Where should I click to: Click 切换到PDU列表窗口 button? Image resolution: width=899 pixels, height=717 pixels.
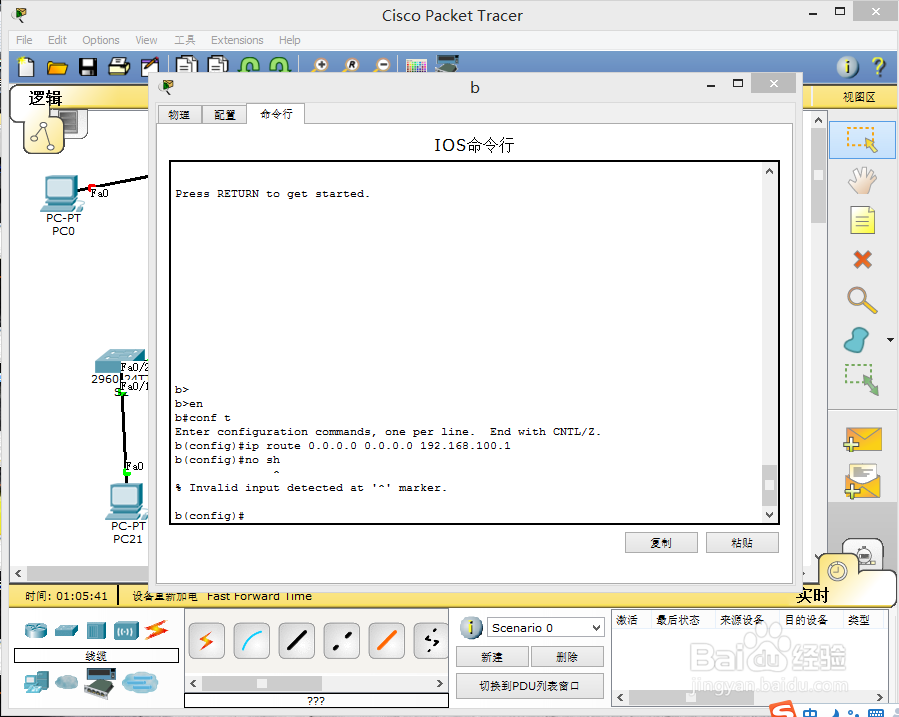(530, 686)
